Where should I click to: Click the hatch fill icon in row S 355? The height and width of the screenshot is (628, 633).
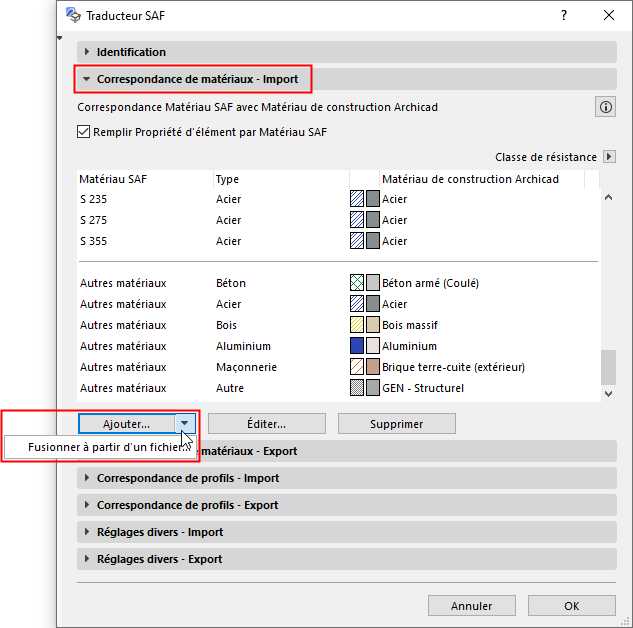tap(357, 241)
